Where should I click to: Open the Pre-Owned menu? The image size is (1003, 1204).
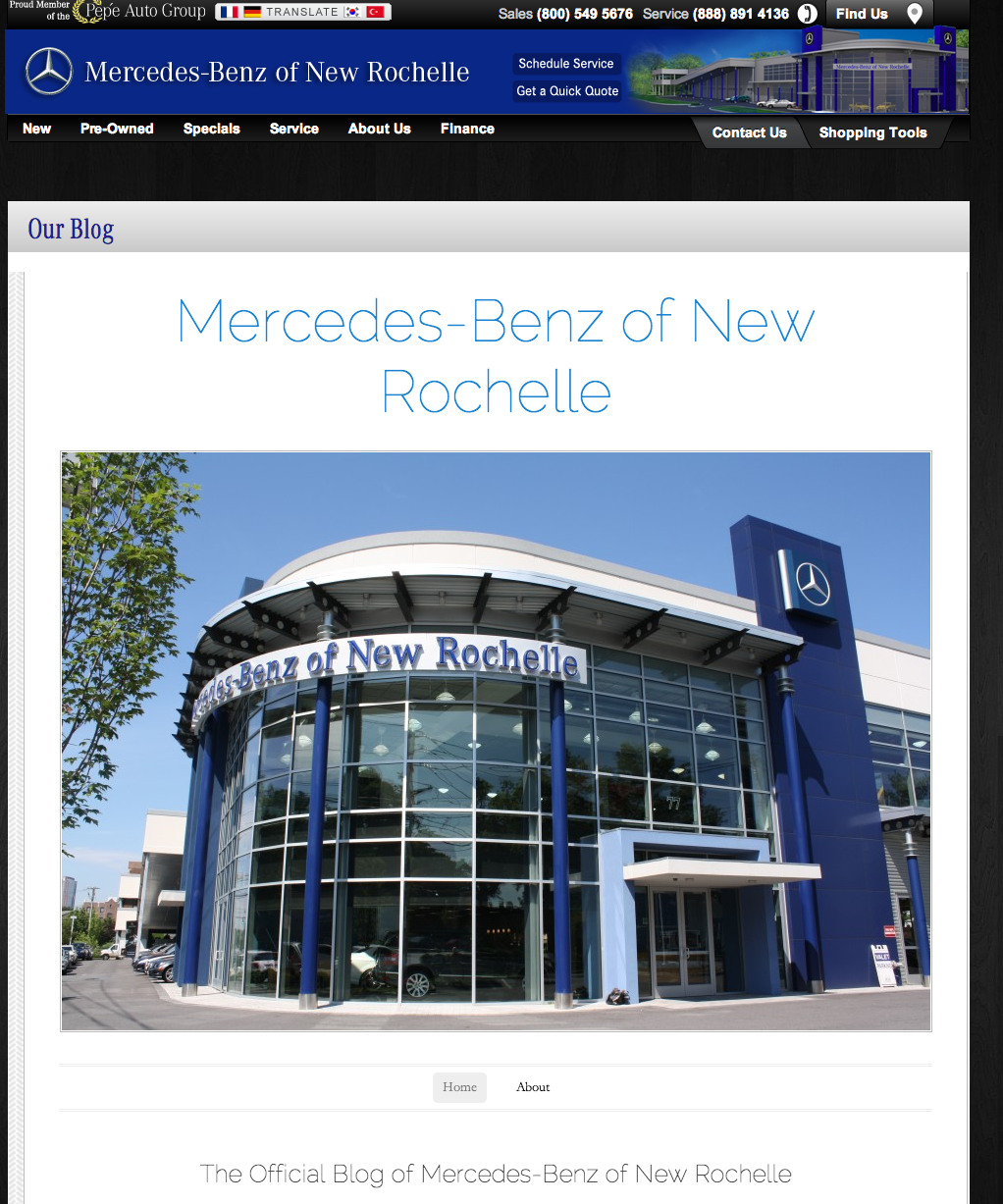click(x=117, y=129)
